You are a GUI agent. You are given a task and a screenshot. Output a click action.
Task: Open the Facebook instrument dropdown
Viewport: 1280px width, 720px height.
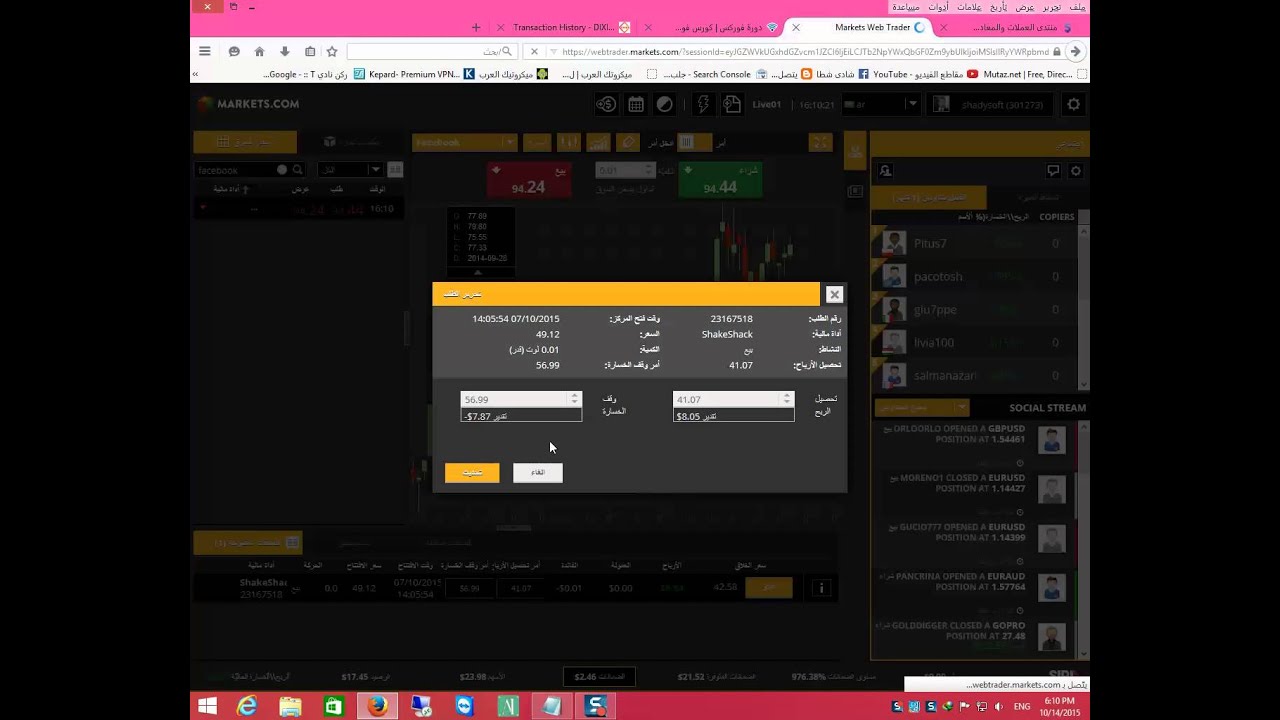(x=463, y=143)
